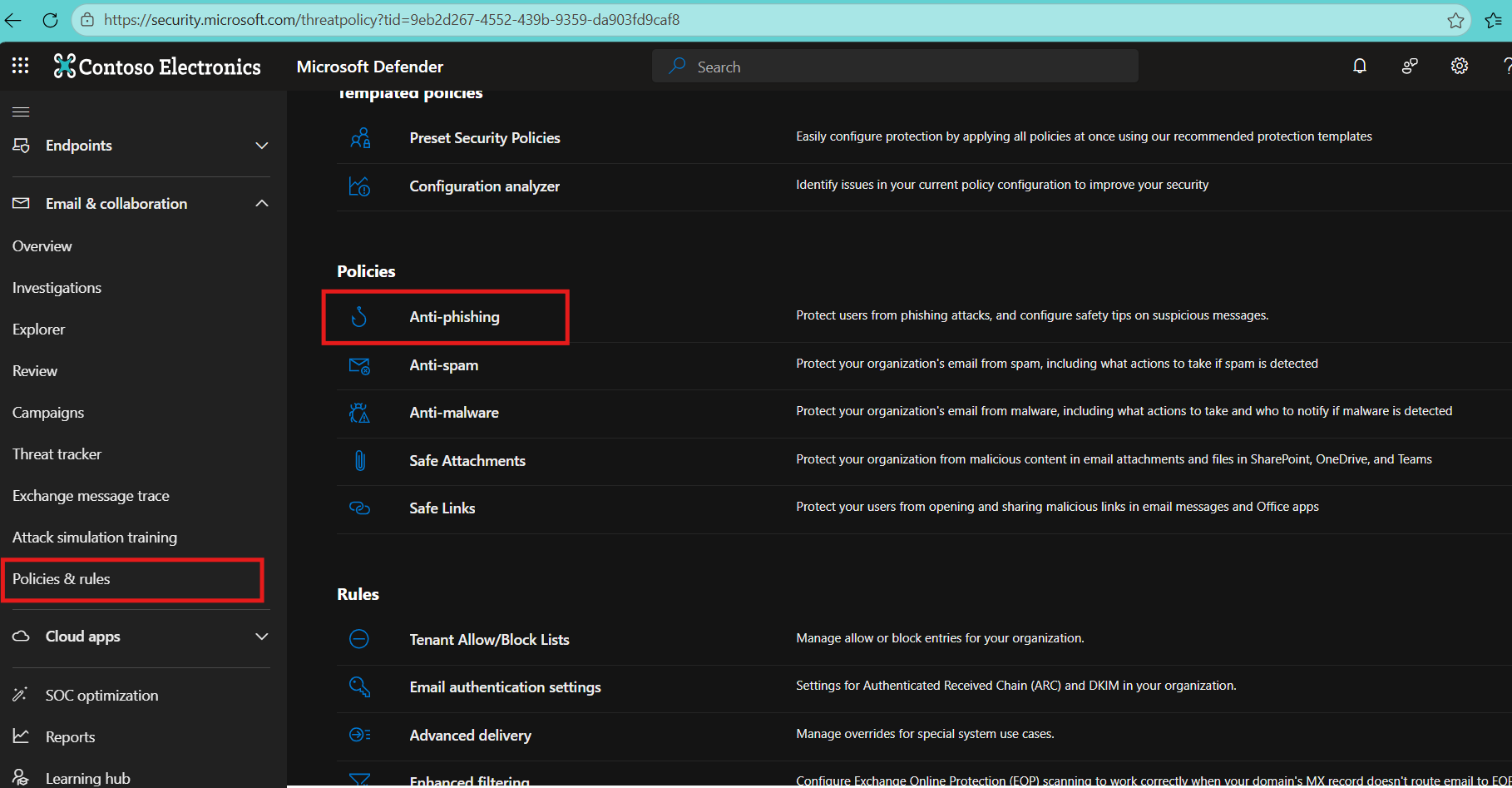Click the browser address bar URL

pyautogui.click(x=392, y=20)
